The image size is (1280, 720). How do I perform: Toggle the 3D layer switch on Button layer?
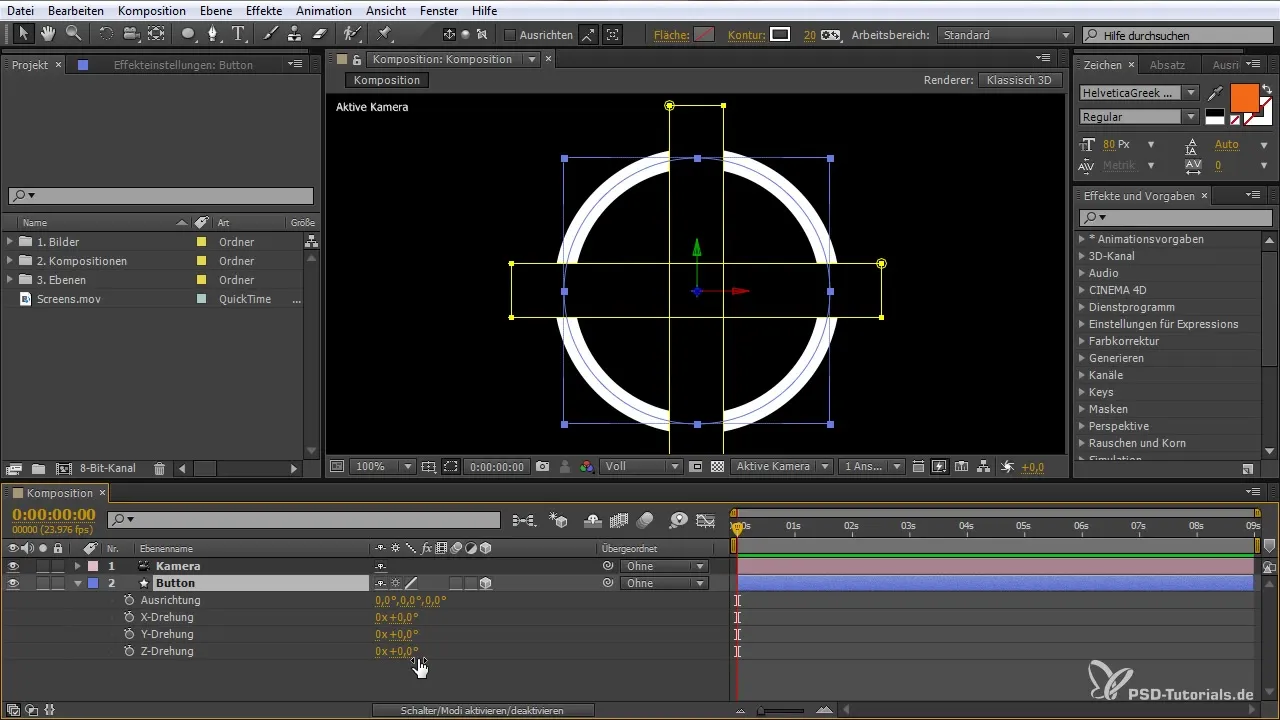[x=486, y=583]
